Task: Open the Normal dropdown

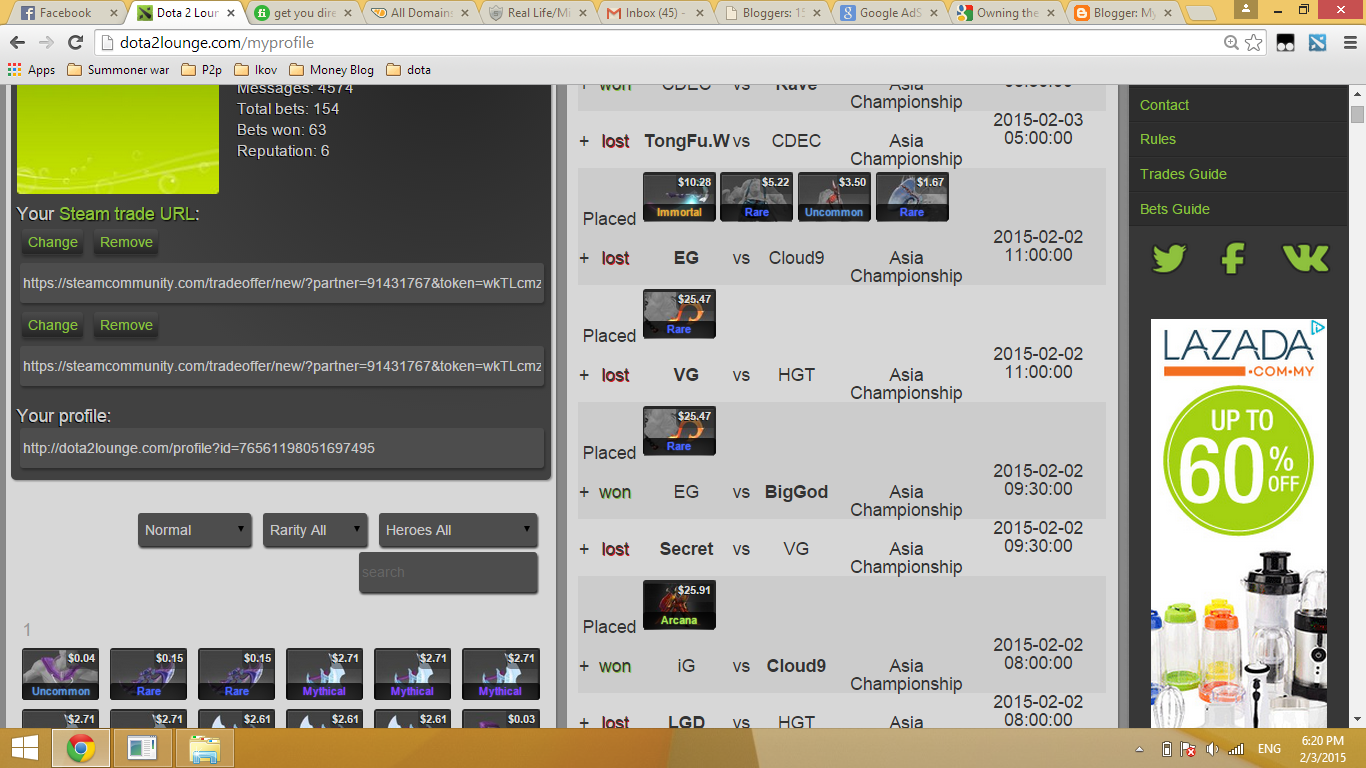Action: point(195,530)
